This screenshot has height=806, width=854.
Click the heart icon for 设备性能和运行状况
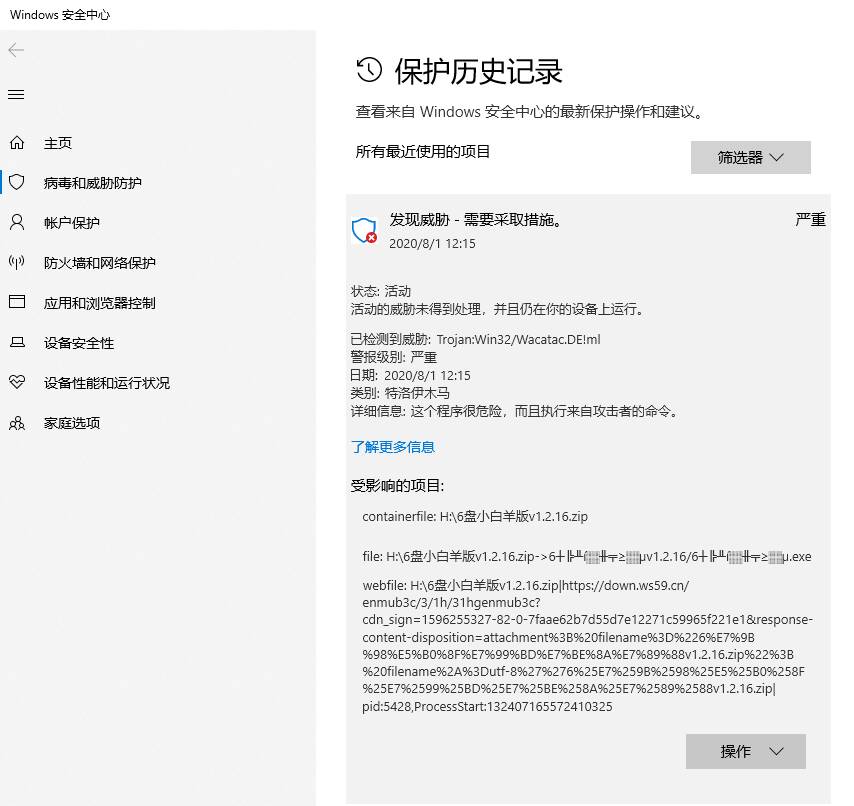pyautogui.click(x=17, y=382)
